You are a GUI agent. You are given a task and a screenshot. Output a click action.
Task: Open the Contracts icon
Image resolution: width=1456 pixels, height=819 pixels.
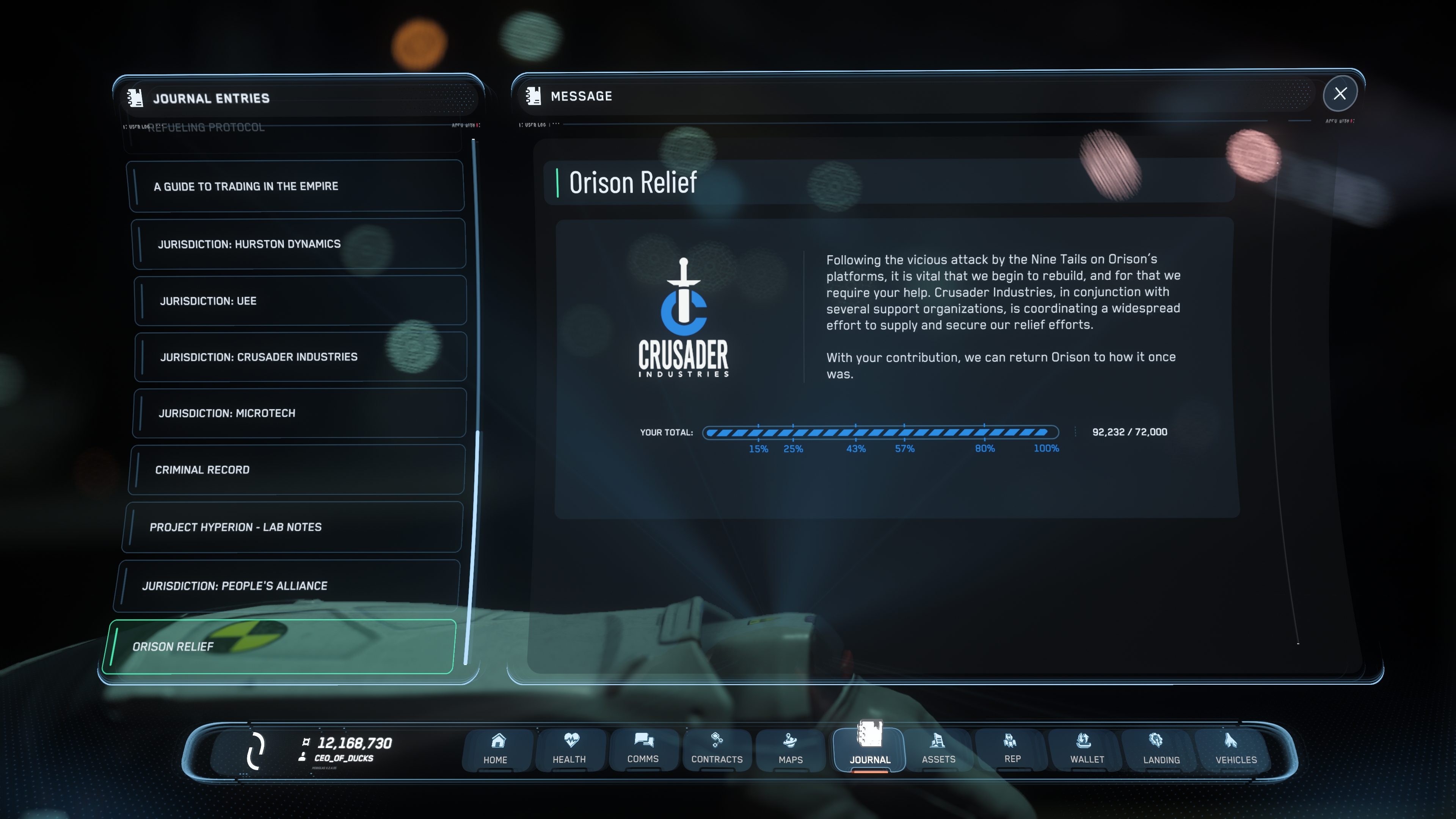click(717, 740)
